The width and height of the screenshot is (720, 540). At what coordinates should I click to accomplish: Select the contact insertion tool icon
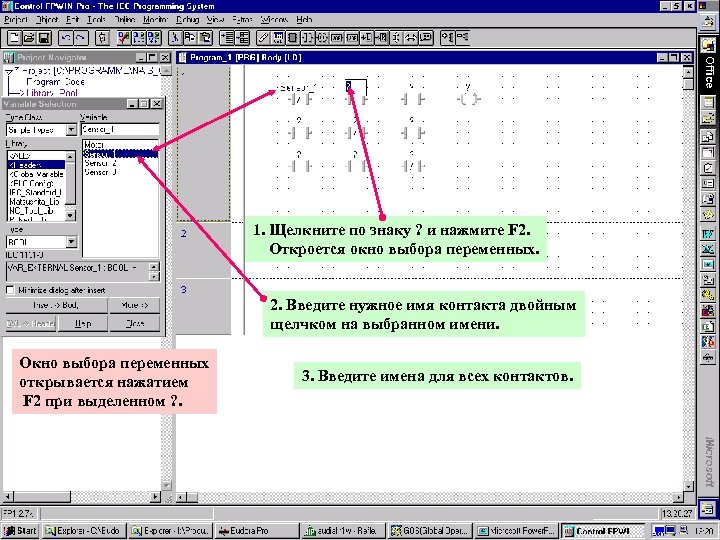coord(307,38)
